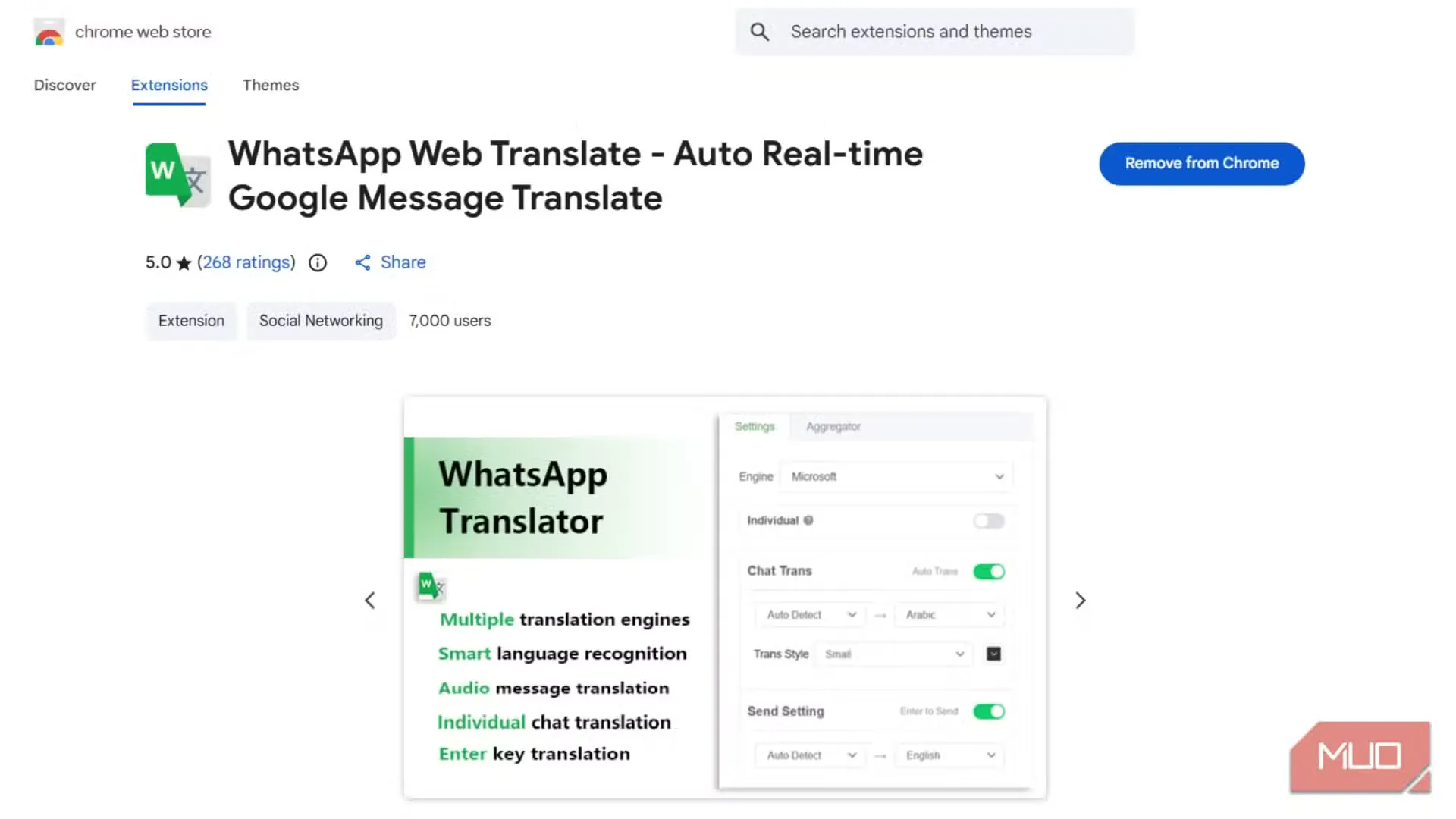This screenshot has width=1456, height=819.
Task: Click the search magnifier icon
Action: (x=759, y=32)
